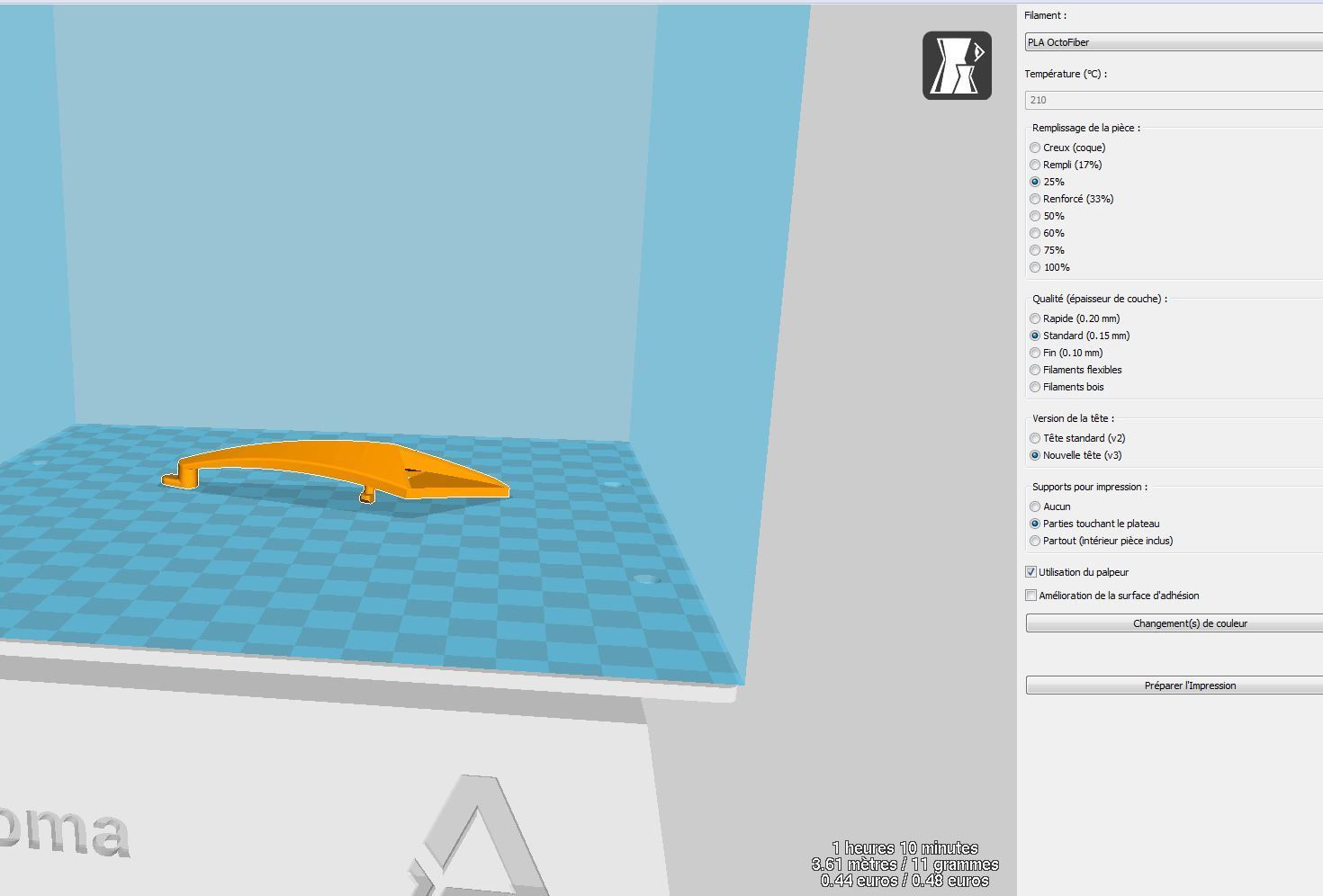Enable Amélioration de la surface d'adhésion
The width and height of the screenshot is (1323, 896).
[1030, 596]
